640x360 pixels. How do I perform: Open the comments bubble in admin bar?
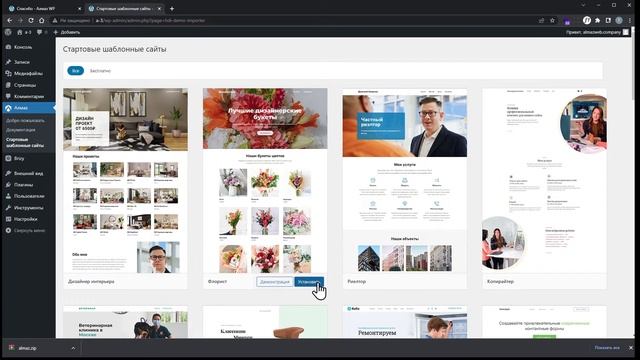[x=40, y=32]
